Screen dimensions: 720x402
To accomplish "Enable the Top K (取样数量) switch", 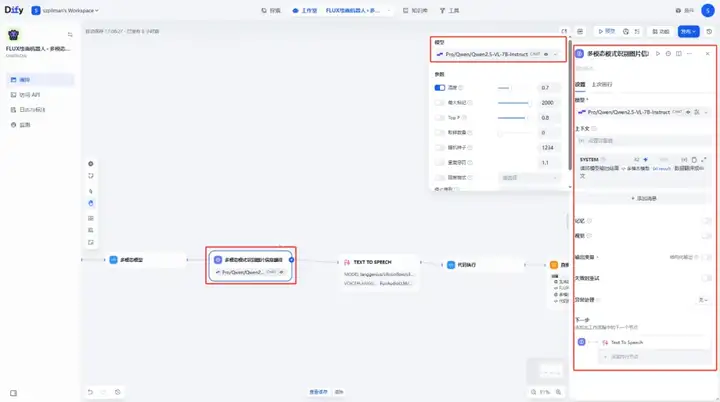I will (440, 132).
